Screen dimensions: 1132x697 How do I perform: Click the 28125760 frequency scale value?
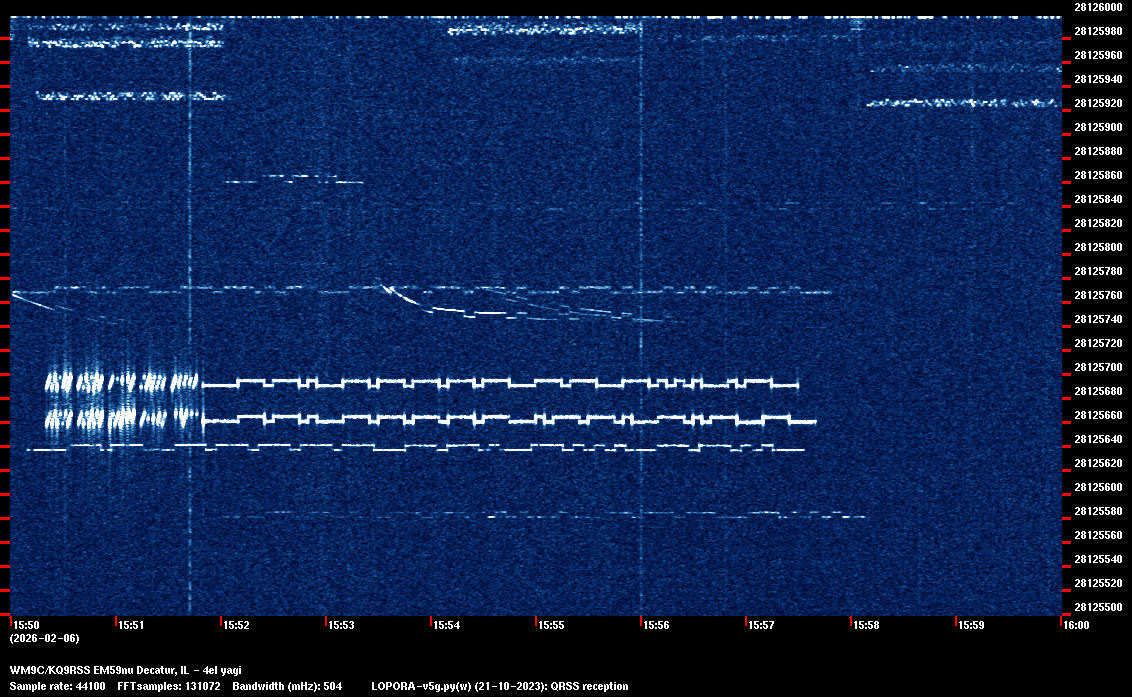point(1097,295)
